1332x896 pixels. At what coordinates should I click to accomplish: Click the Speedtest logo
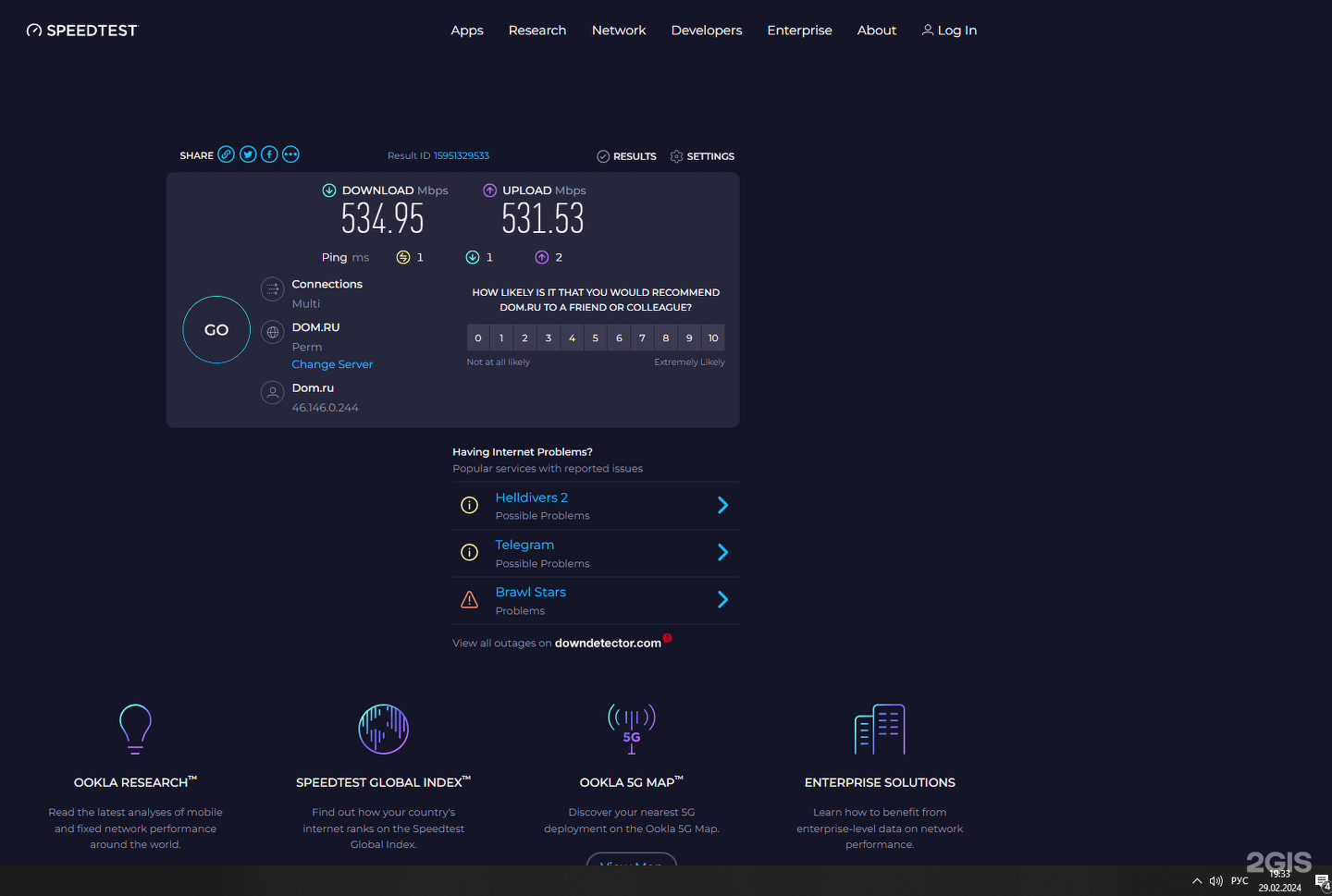click(x=81, y=31)
